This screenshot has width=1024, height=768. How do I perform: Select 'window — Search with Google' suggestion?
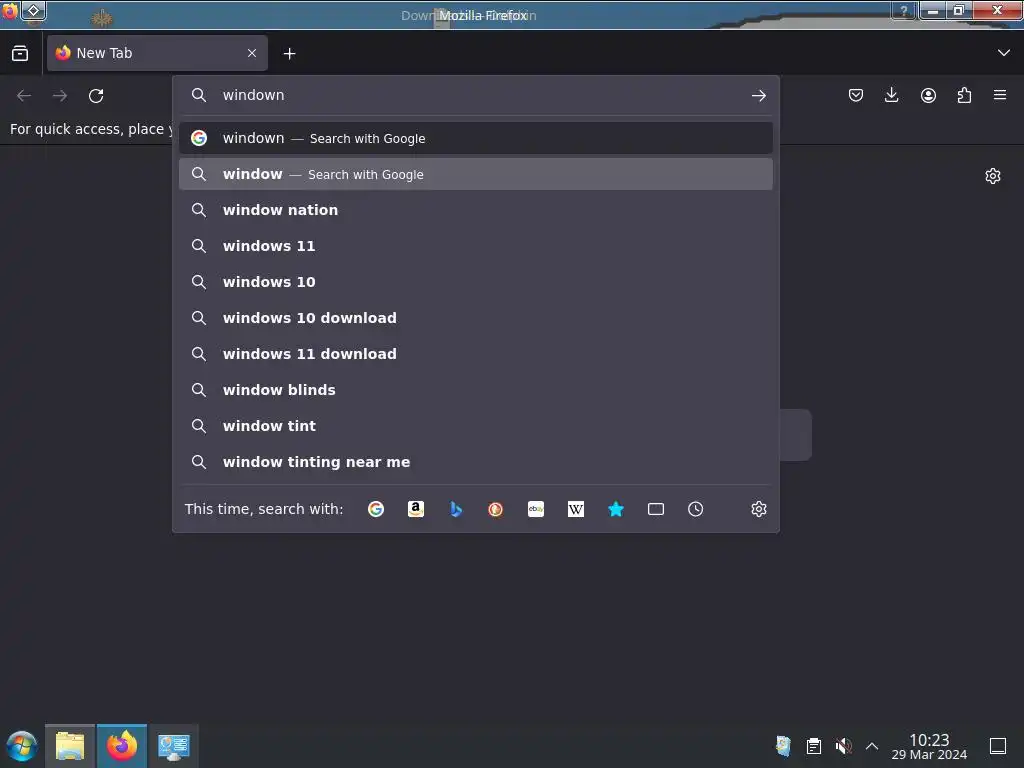coord(475,174)
